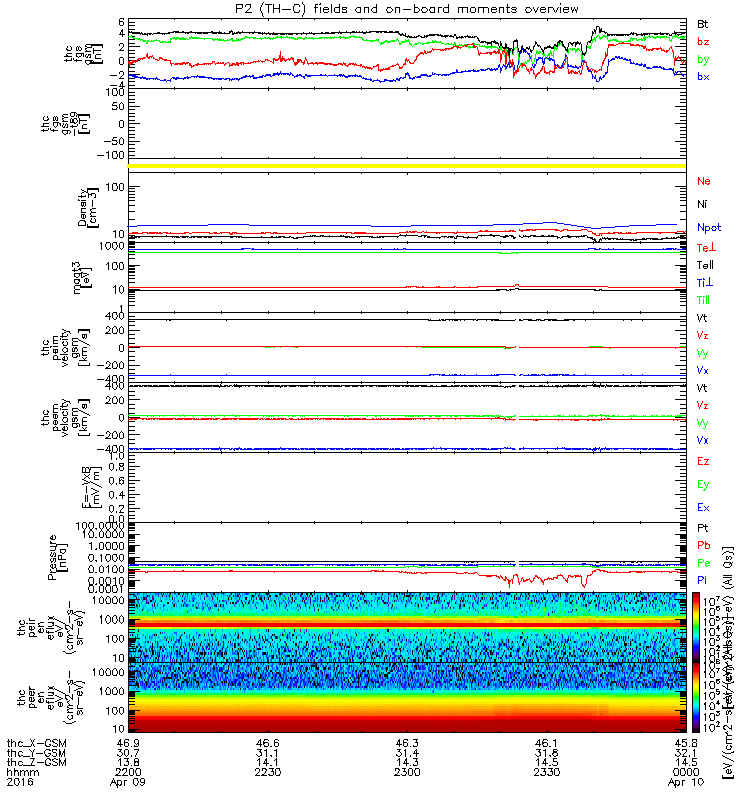Click the ion spectrogram color scale bar

(x=696, y=627)
